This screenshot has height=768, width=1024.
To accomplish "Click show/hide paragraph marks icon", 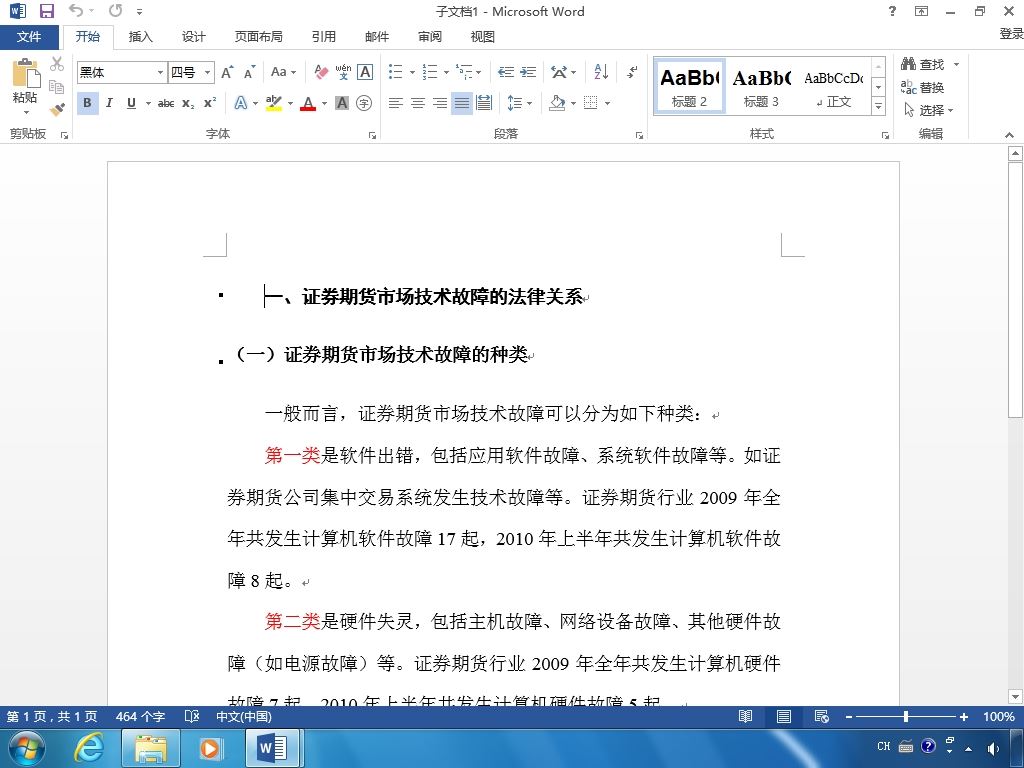I will pyautogui.click(x=632, y=72).
